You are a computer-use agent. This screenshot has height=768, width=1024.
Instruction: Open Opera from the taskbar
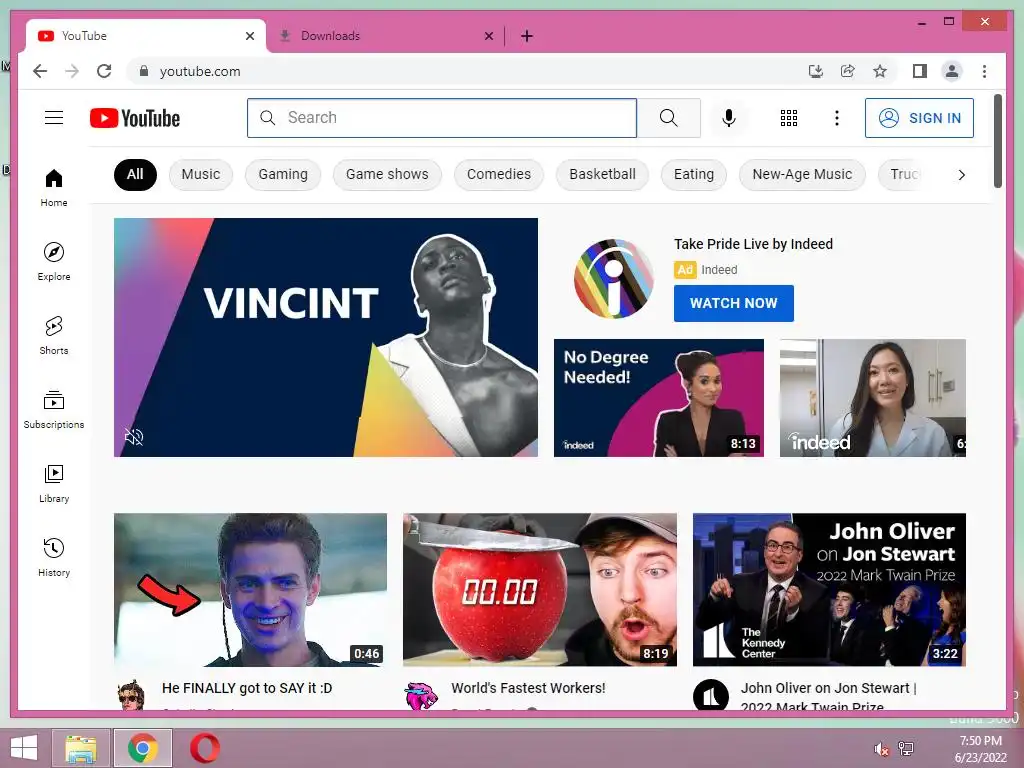[205, 748]
